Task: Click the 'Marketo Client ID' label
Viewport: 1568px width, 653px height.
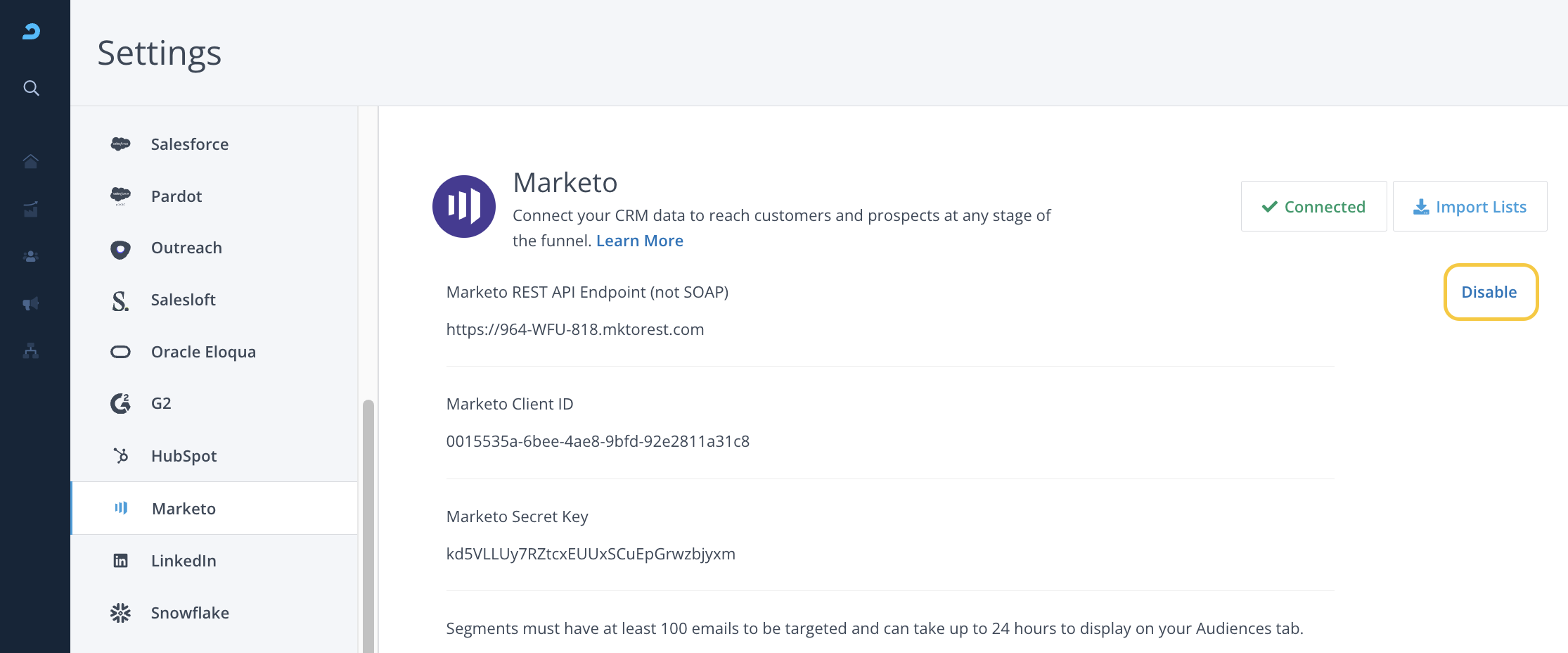Action: click(510, 404)
